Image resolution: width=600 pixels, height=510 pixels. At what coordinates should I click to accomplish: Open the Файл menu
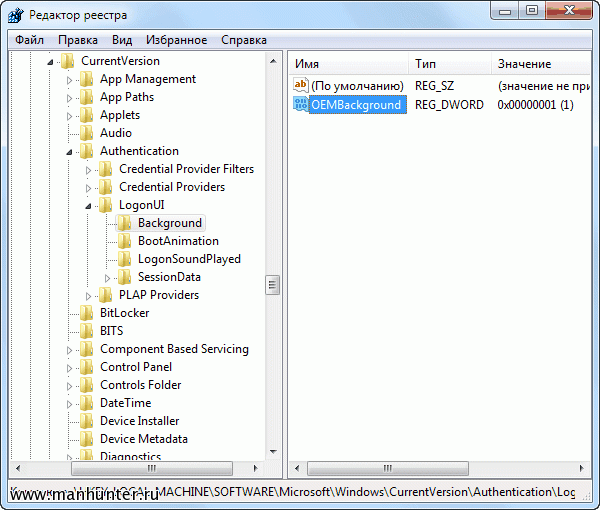point(29,40)
